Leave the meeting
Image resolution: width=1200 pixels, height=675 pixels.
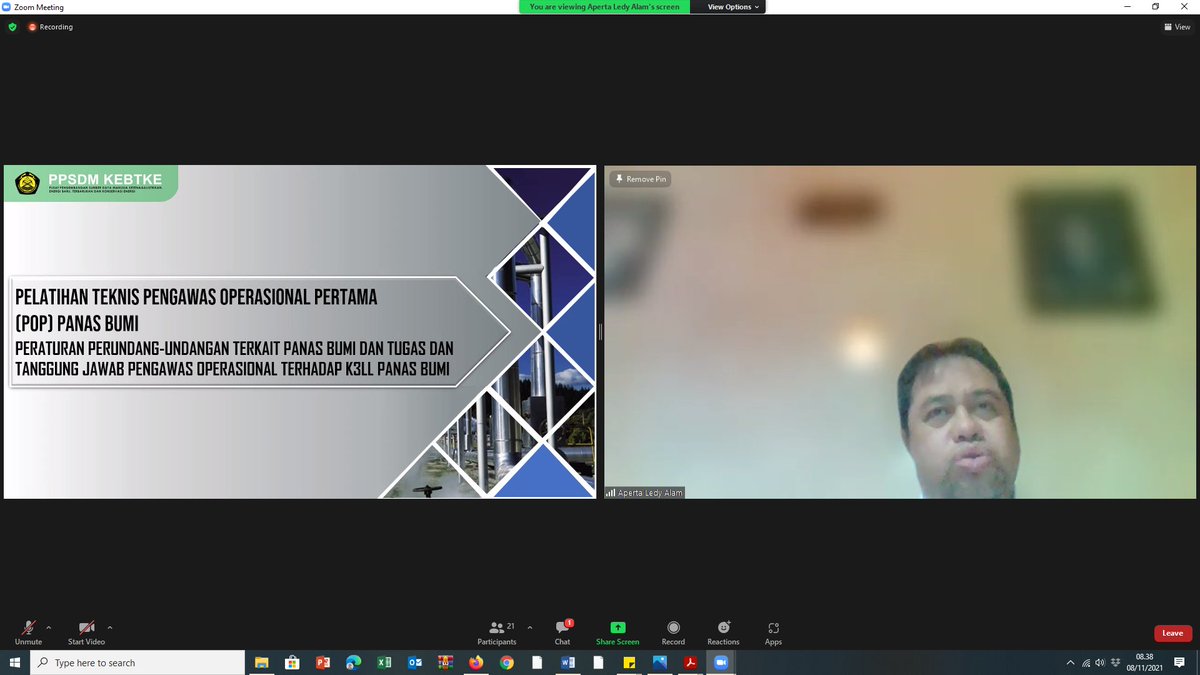[x=1173, y=633]
